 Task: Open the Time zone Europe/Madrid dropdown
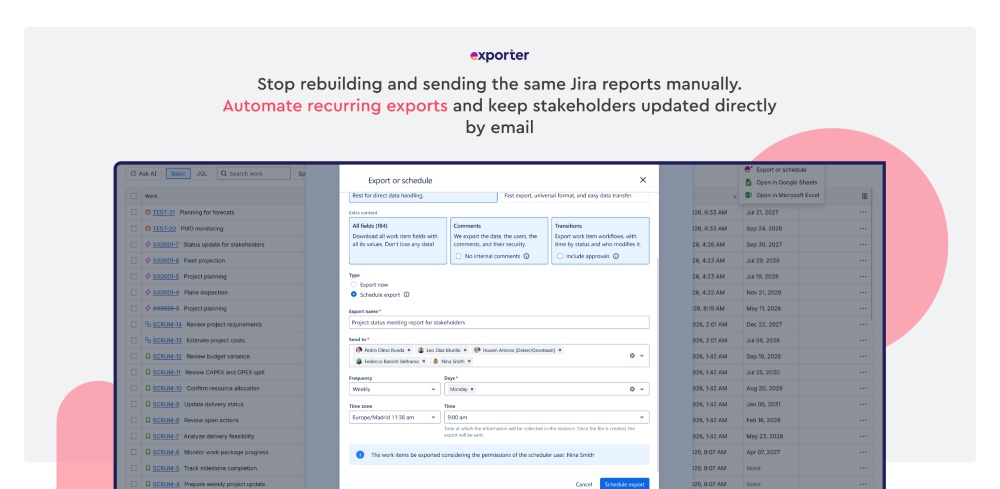pyautogui.click(x=394, y=417)
